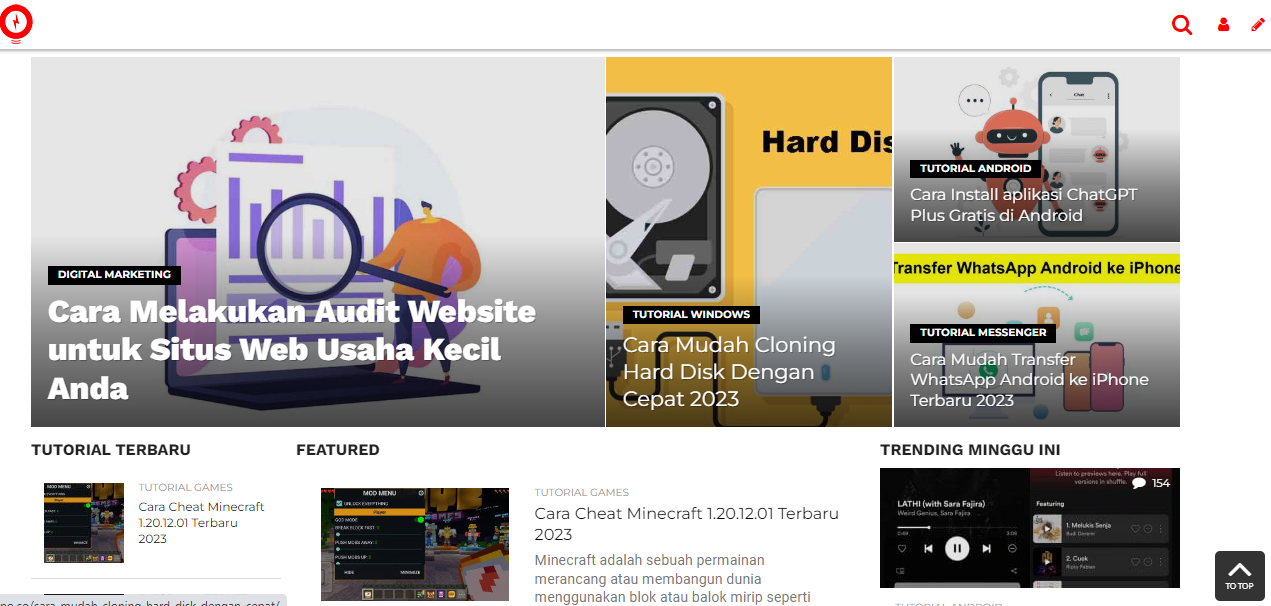Open the search magnifier icon
The height and width of the screenshot is (606, 1271).
click(x=1182, y=25)
